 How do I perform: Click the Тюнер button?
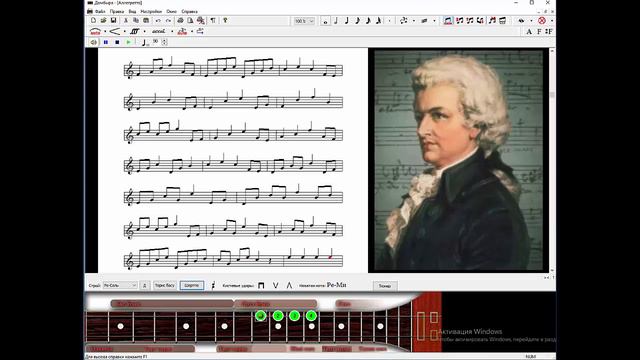click(x=385, y=286)
